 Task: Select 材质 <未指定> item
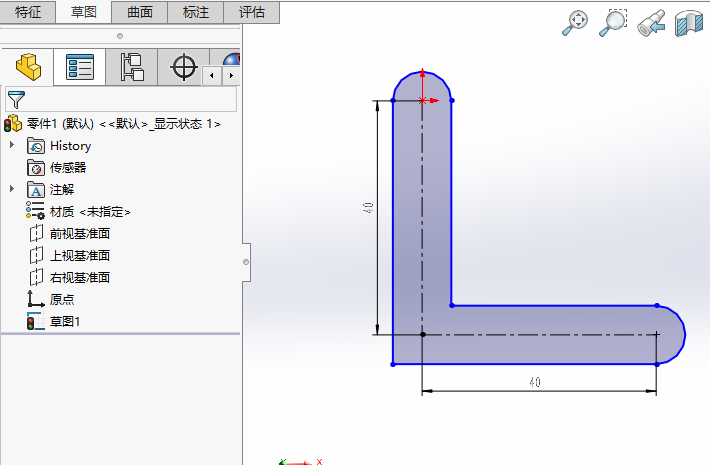[90, 211]
